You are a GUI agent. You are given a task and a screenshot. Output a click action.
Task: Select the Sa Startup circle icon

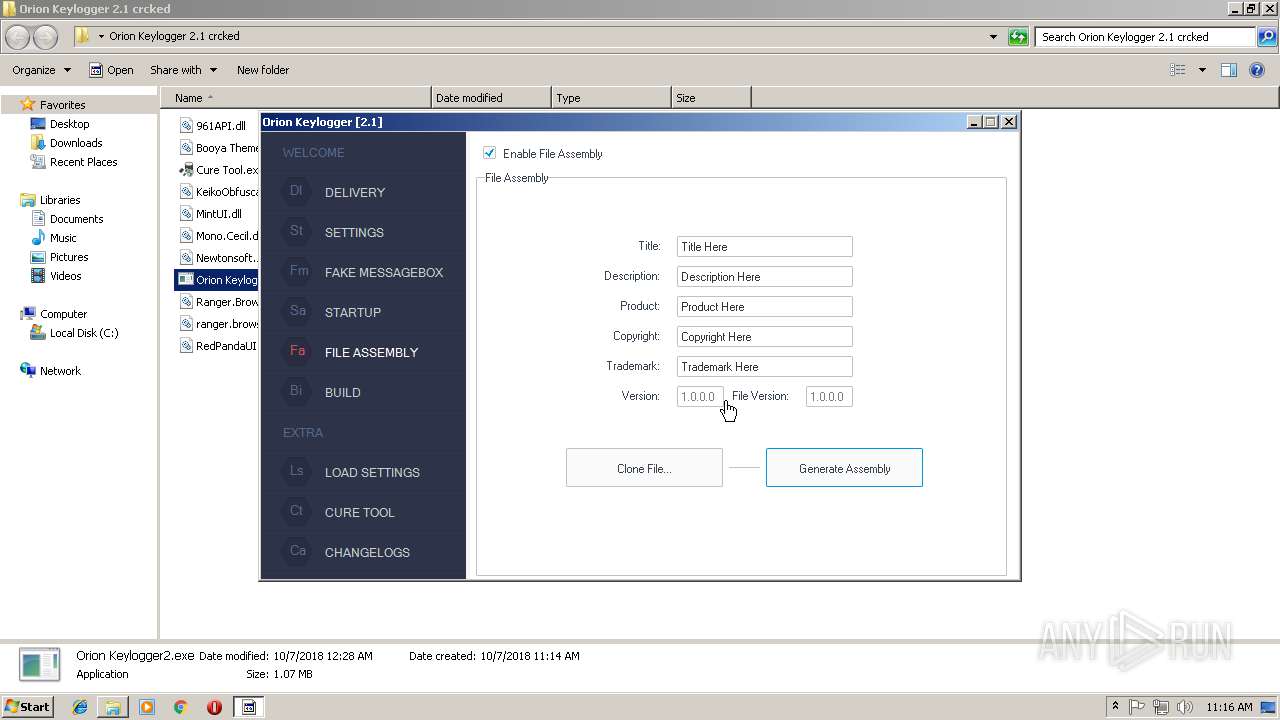(x=297, y=311)
